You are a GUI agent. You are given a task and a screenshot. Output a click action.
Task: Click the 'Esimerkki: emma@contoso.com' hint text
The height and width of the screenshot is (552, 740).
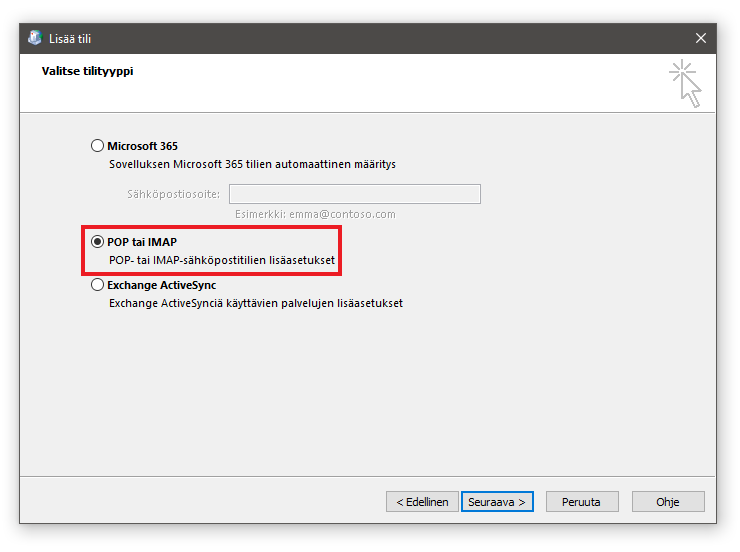[x=315, y=214]
